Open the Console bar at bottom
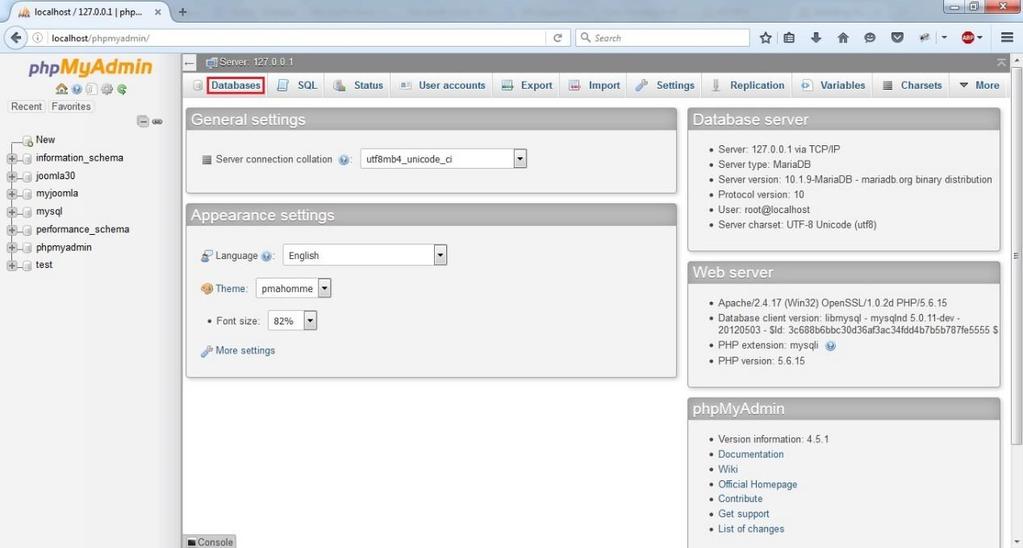Image resolution: width=1023 pixels, height=548 pixels. [209, 541]
